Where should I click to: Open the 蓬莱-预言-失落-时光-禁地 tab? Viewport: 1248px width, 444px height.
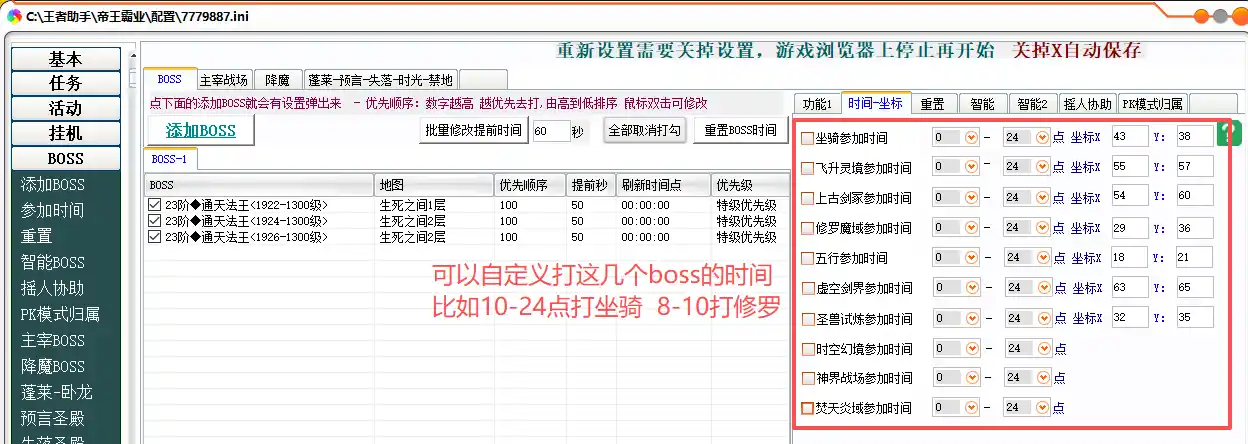point(381,80)
